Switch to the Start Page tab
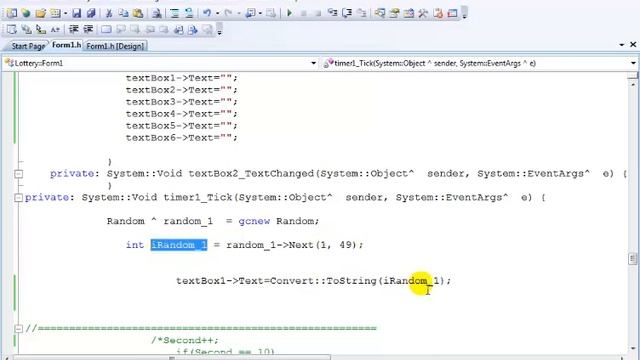The height and width of the screenshot is (360, 640). [x=28, y=46]
